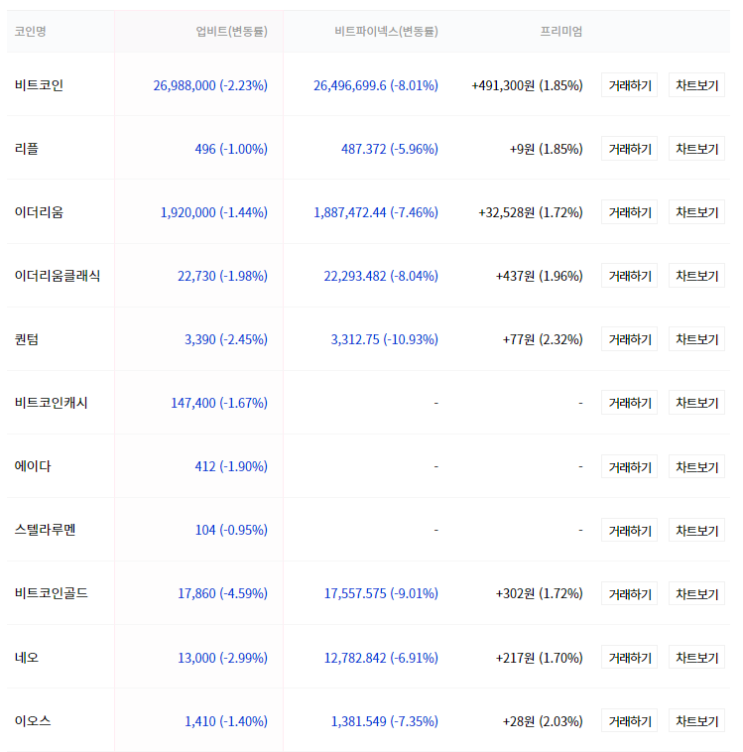Image resolution: width=743 pixels, height=752 pixels.
Task: Click the 비트파이넥스(변동률) column header
Action: point(386,31)
